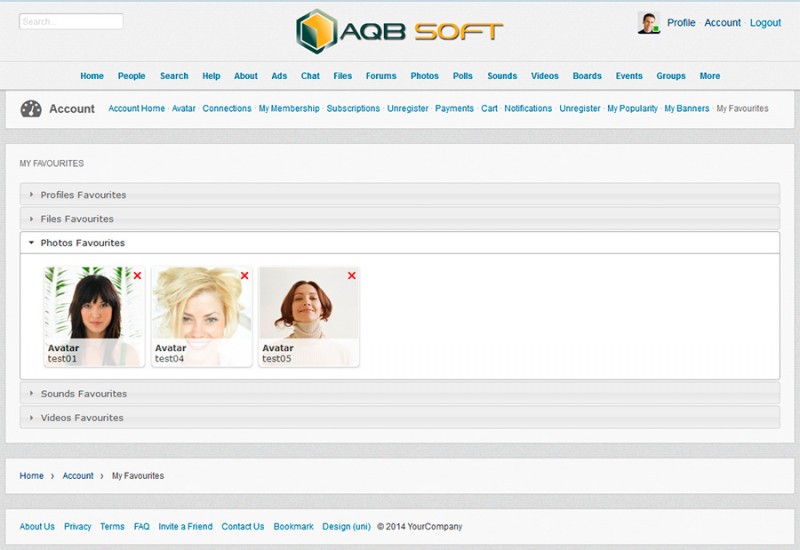Open Cart account submenu
Image resolution: width=800 pixels, height=550 pixels.
click(489, 108)
